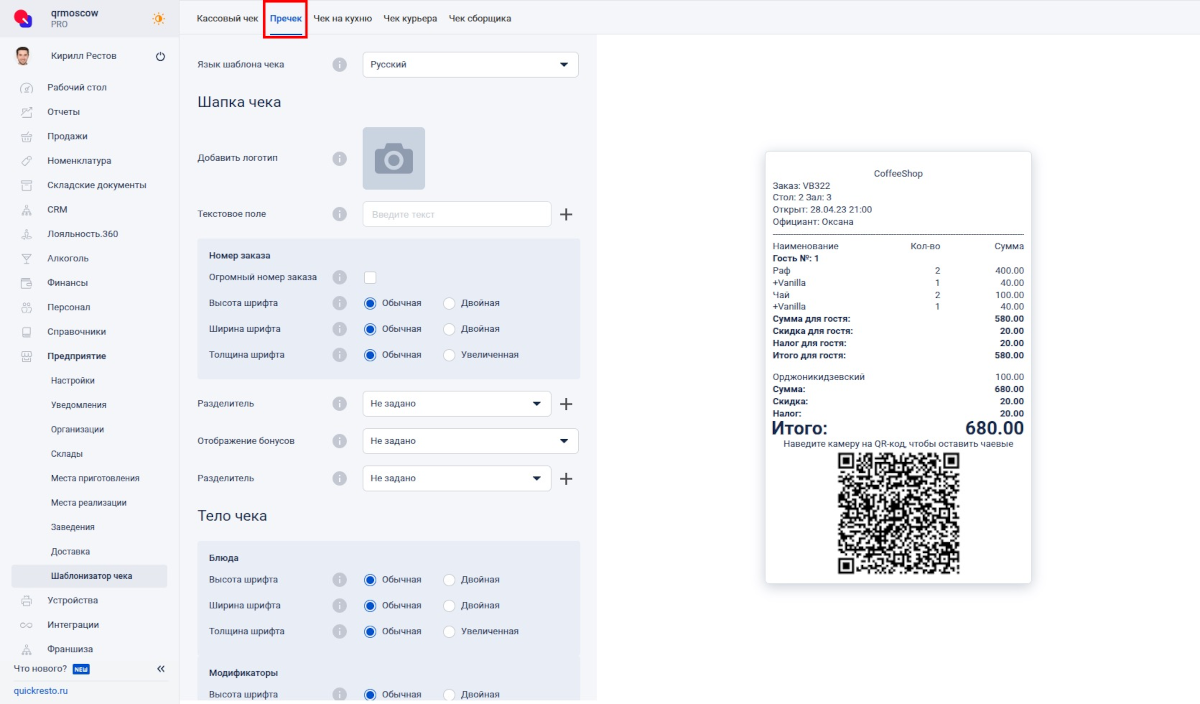
Task: Click info icon next to Отображение бонусов
Action: [x=339, y=440]
